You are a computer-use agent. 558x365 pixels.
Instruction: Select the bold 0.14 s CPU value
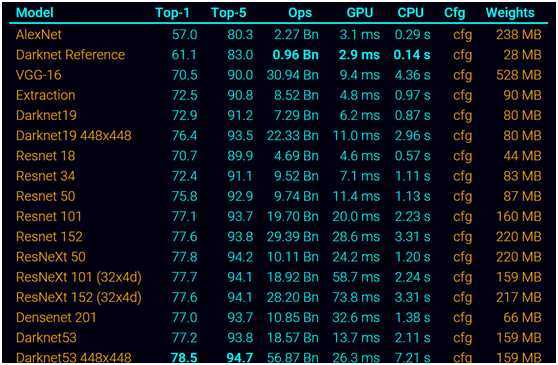(x=412, y=55)
